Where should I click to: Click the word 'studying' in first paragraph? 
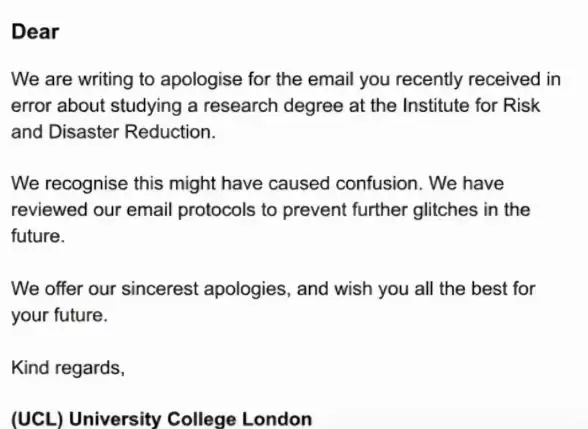click(x=146, y=106)
